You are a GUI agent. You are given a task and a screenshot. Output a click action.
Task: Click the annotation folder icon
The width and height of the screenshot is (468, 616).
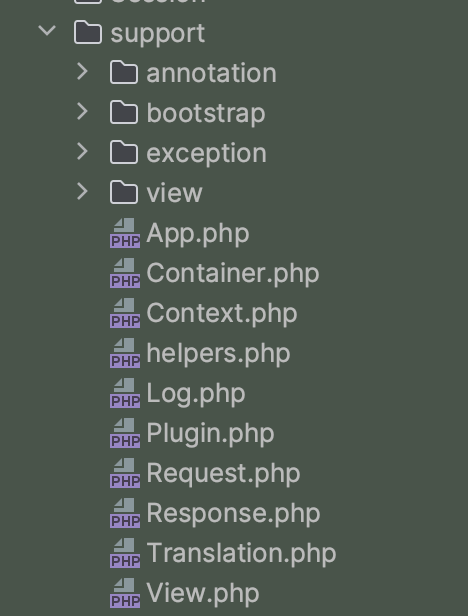(x=124, y=73)
